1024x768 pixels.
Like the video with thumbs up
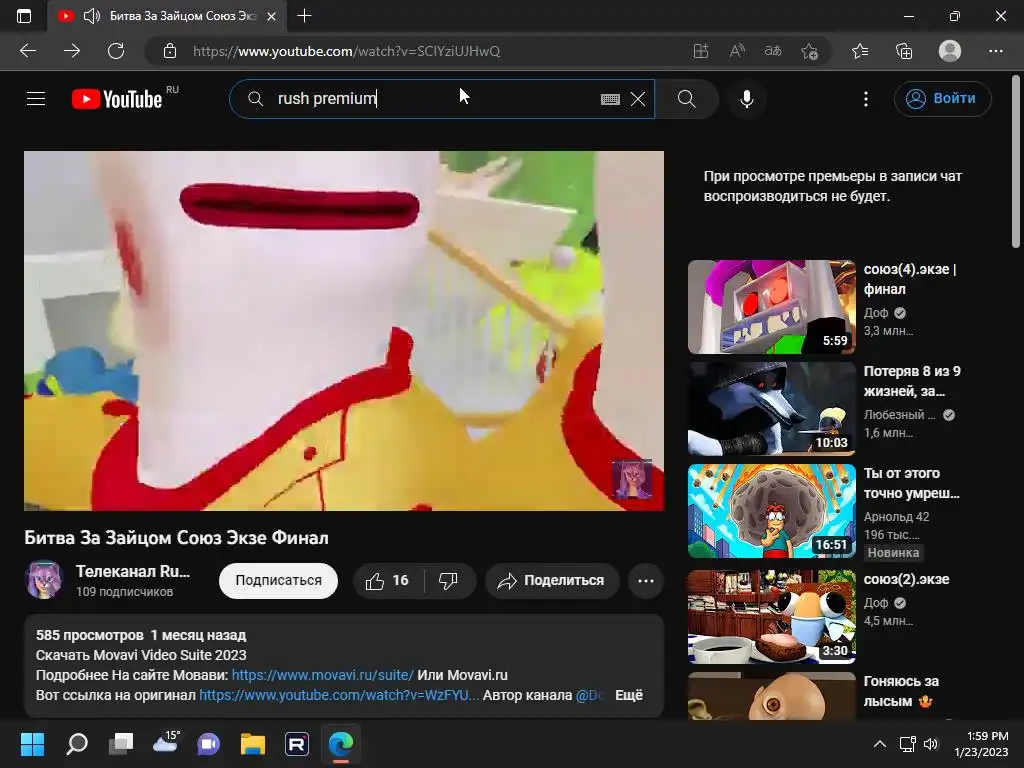387,581
